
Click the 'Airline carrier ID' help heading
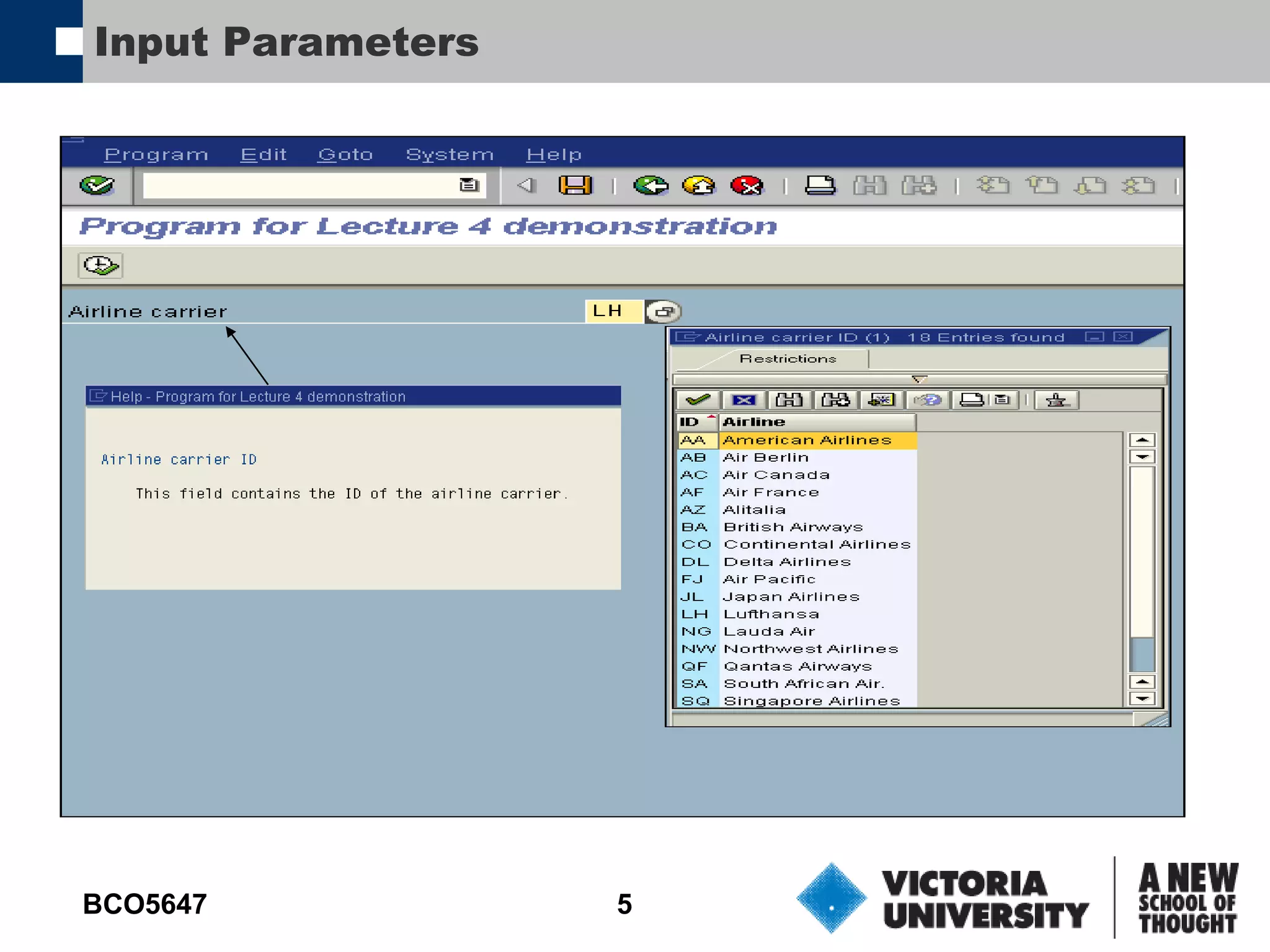tap(179, 459)
